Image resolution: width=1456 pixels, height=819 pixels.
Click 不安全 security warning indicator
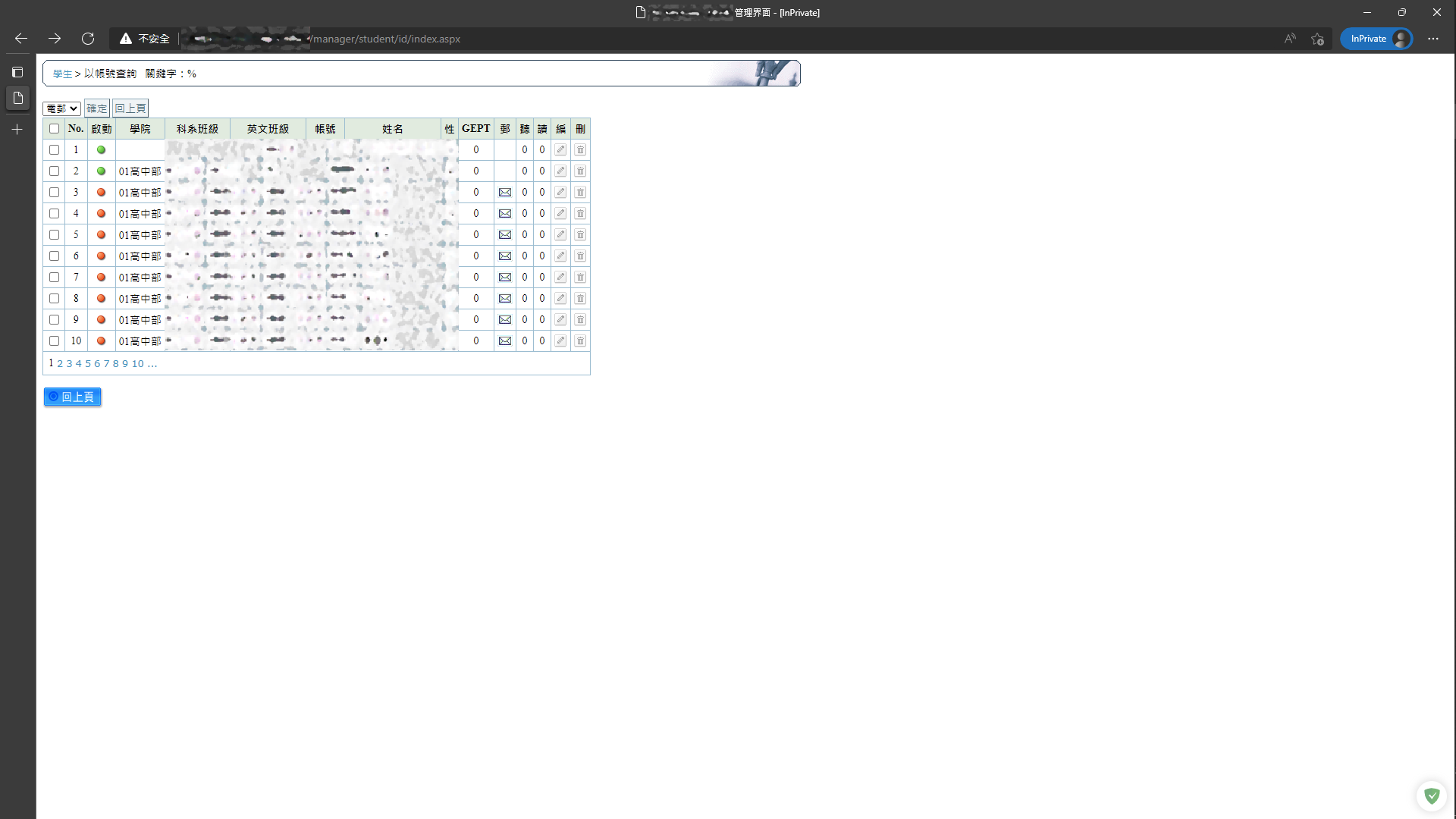[145, 39]
